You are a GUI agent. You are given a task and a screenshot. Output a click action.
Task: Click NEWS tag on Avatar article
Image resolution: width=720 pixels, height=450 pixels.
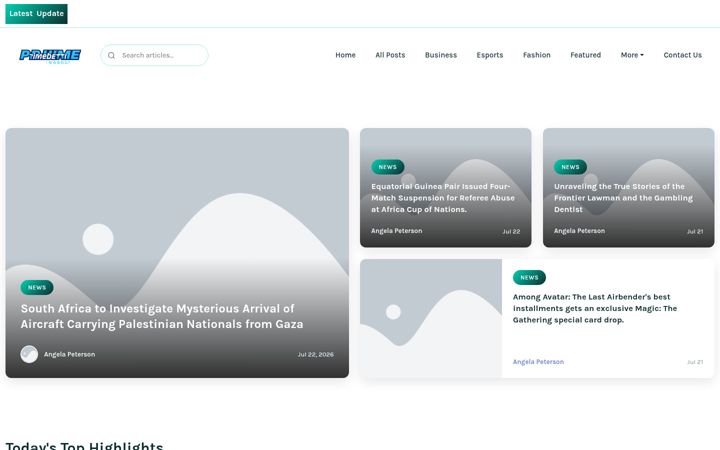click(529, 277)
